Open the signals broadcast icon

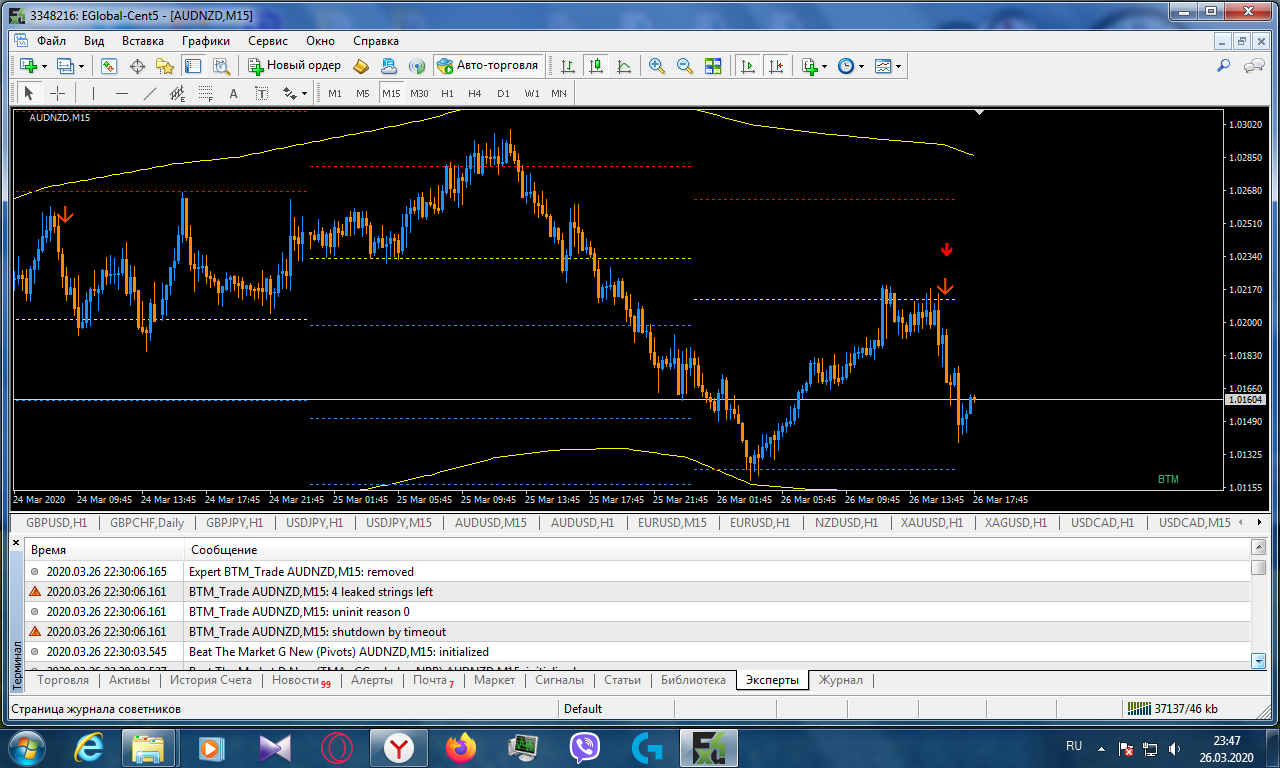(417, 66)
